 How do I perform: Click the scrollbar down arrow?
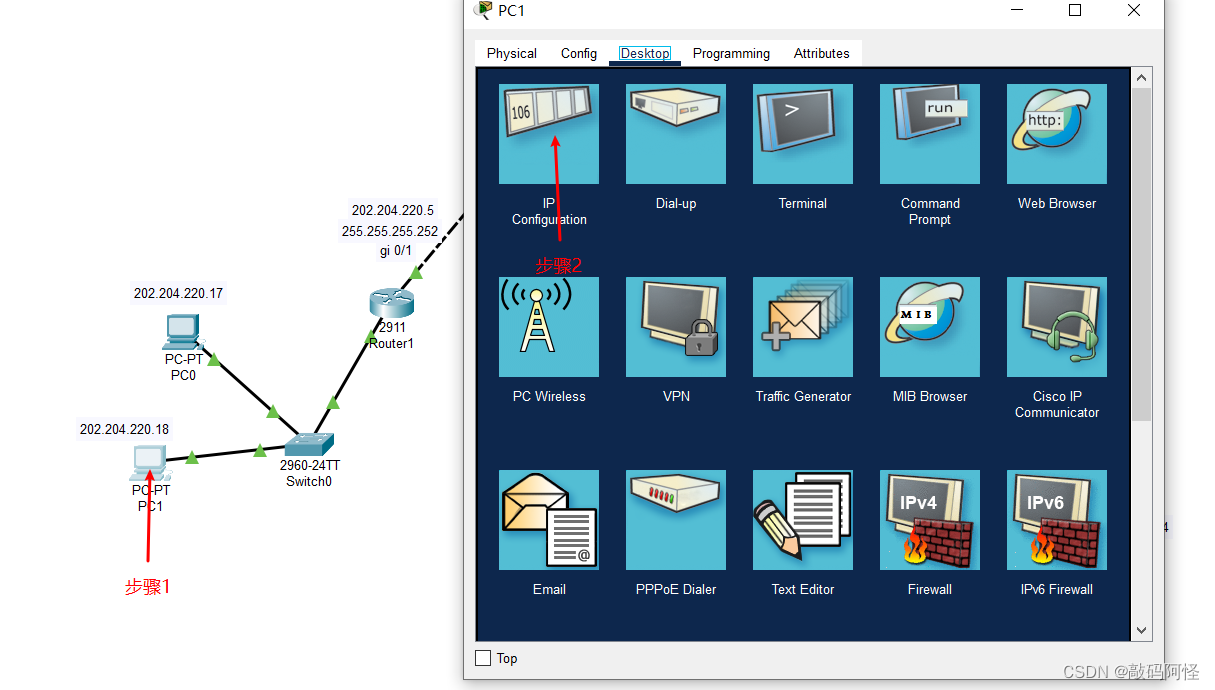click(x=1142, y=631)
